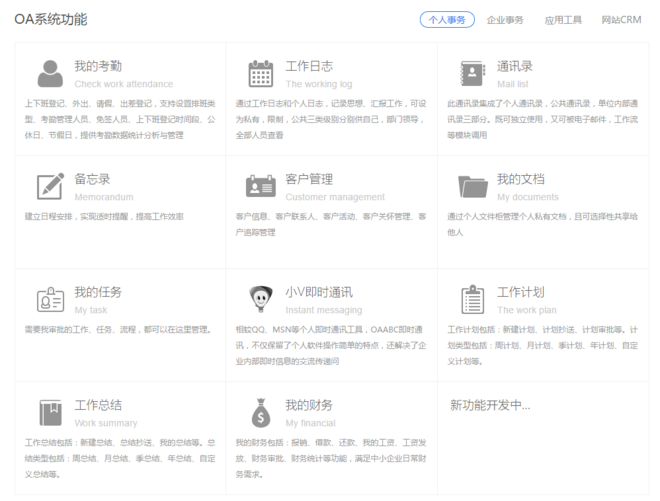Screen dimensions: 660x501
Task: Click the 我的考勤 person icon
Action: [51, 74]
